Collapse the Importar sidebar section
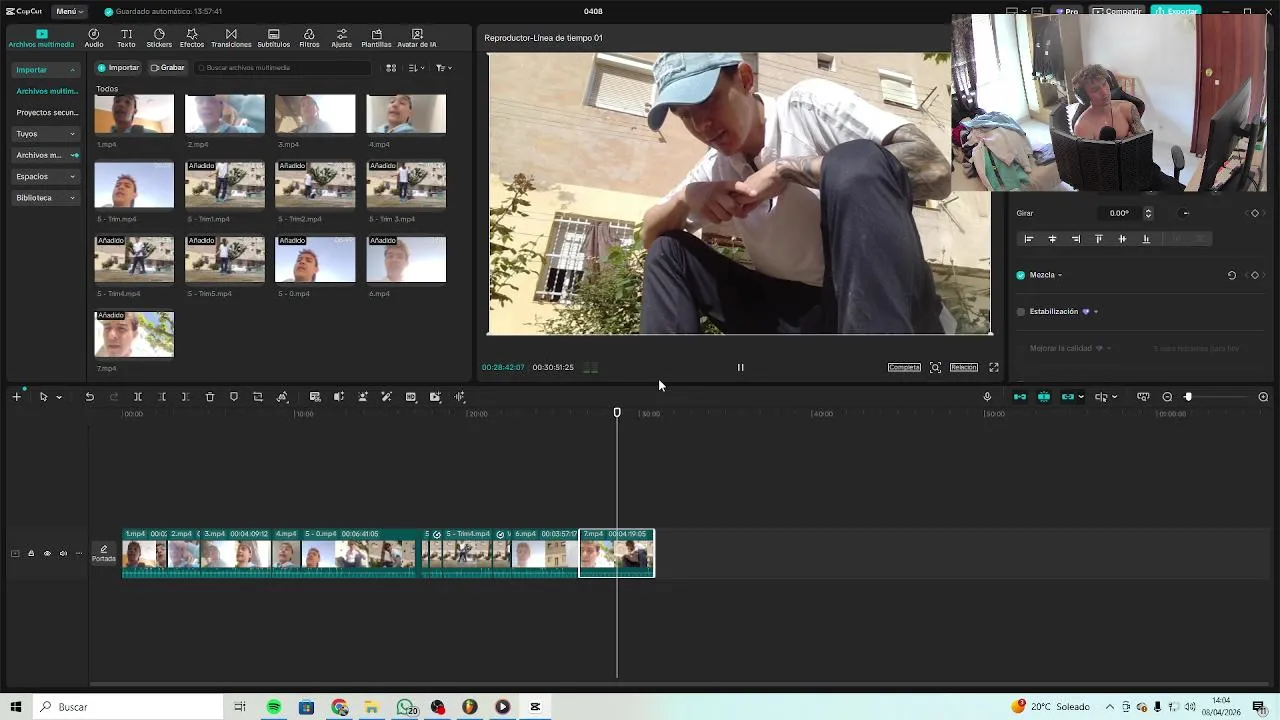This screenshot has width=1280, height=720. pyautogui.click(x=46, y=70)
